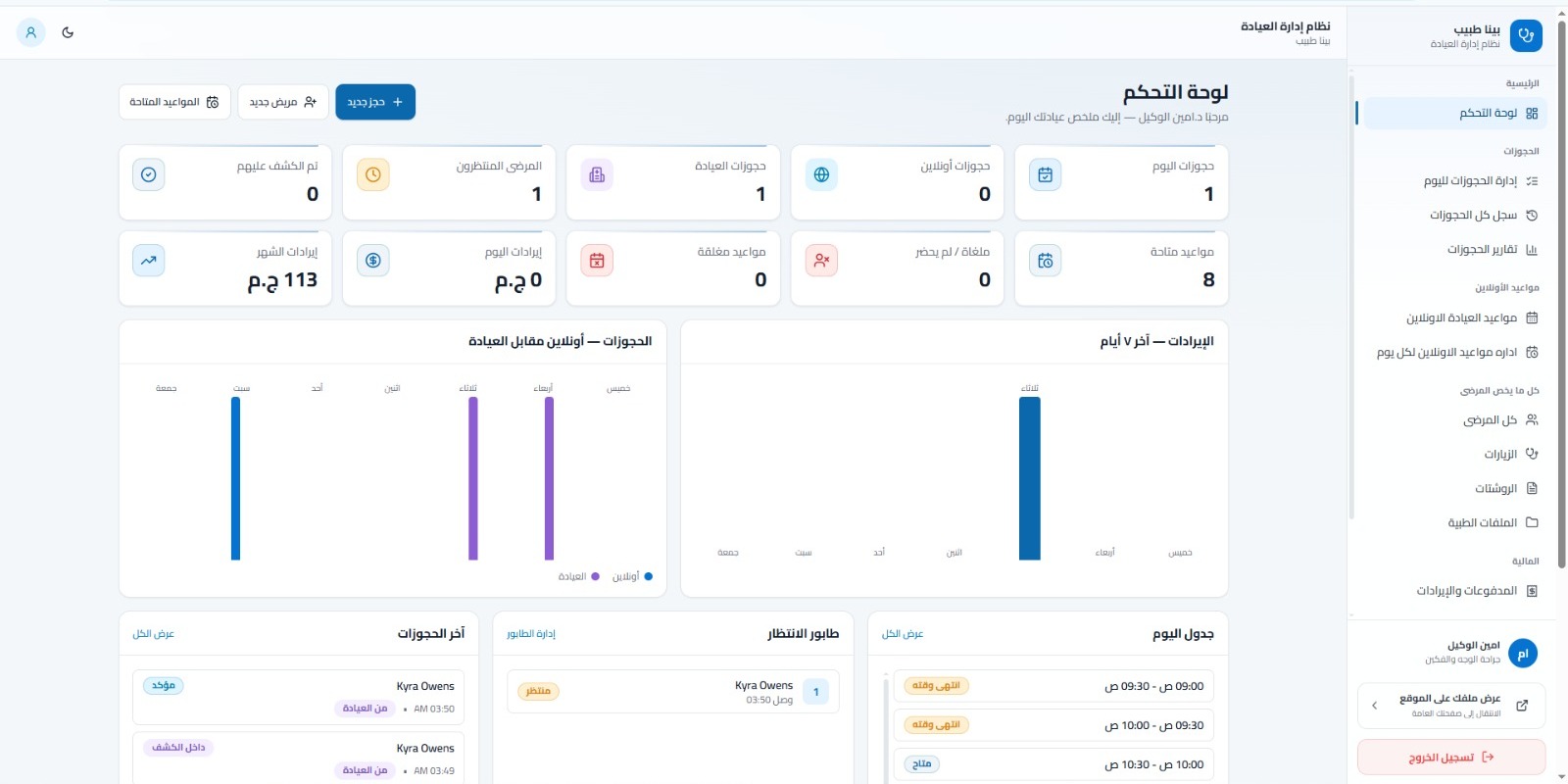This screenshot has width=1568, height=784.
Task: Open إدارة الحجوزات لليوم sidebar item
Action: click(1455, 181)
